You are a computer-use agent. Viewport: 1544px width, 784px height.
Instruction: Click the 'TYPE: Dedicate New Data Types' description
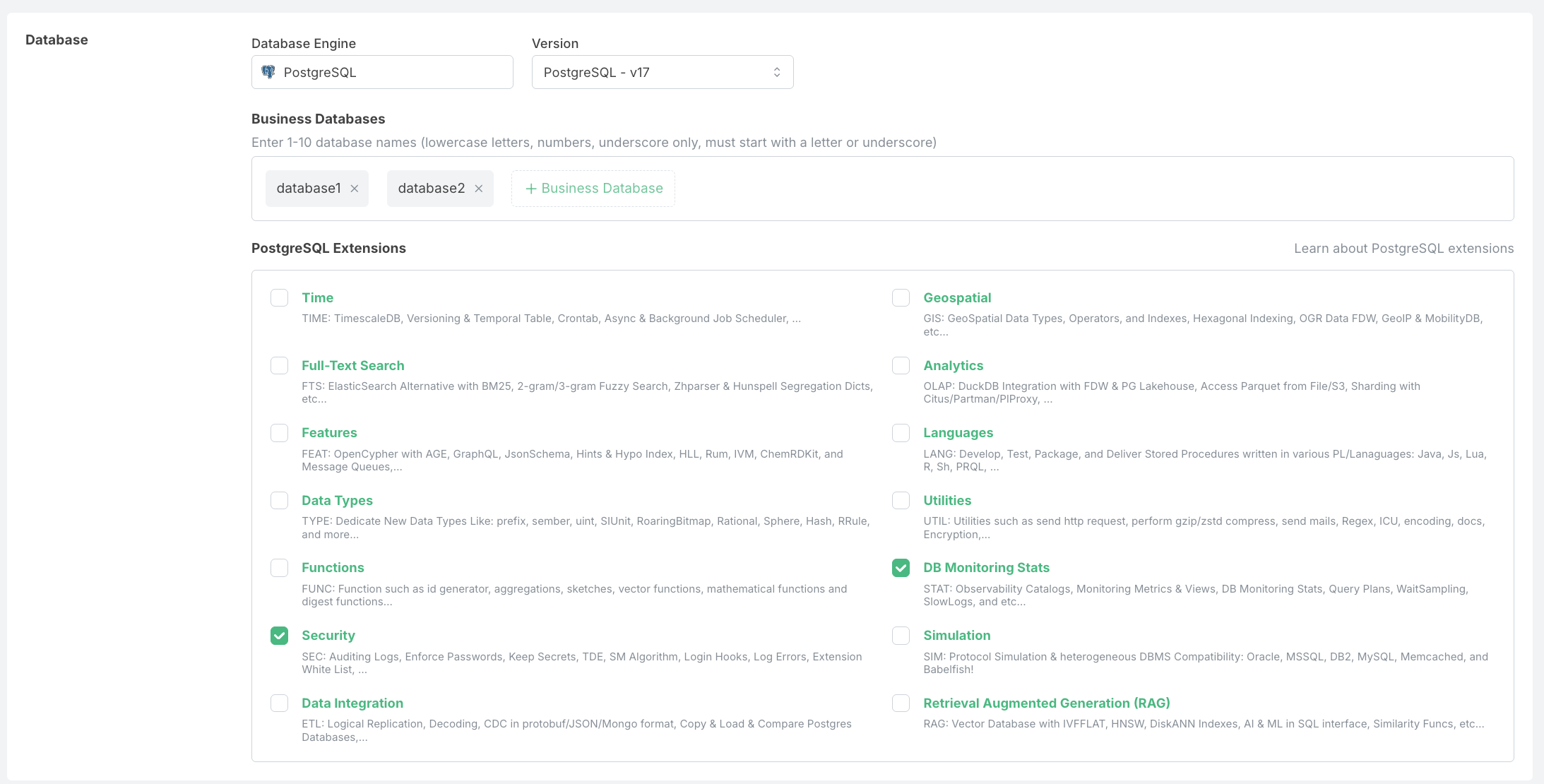586,528
